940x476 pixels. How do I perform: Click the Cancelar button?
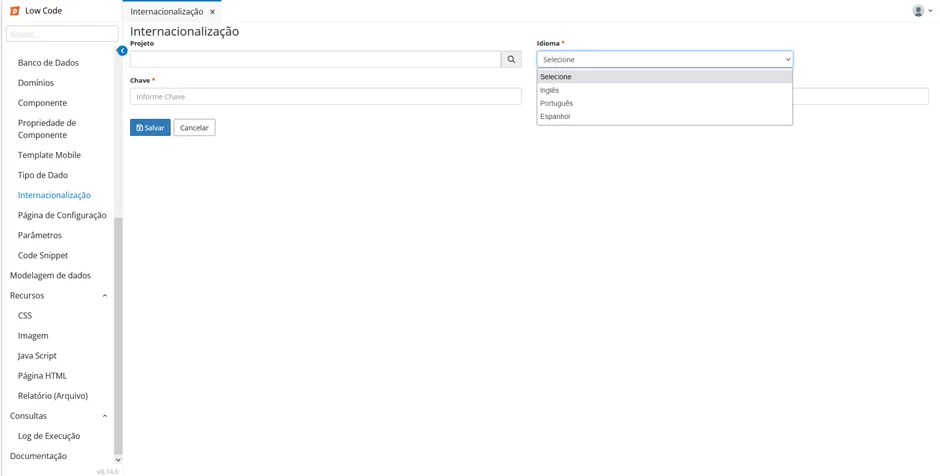coord(194,128)
